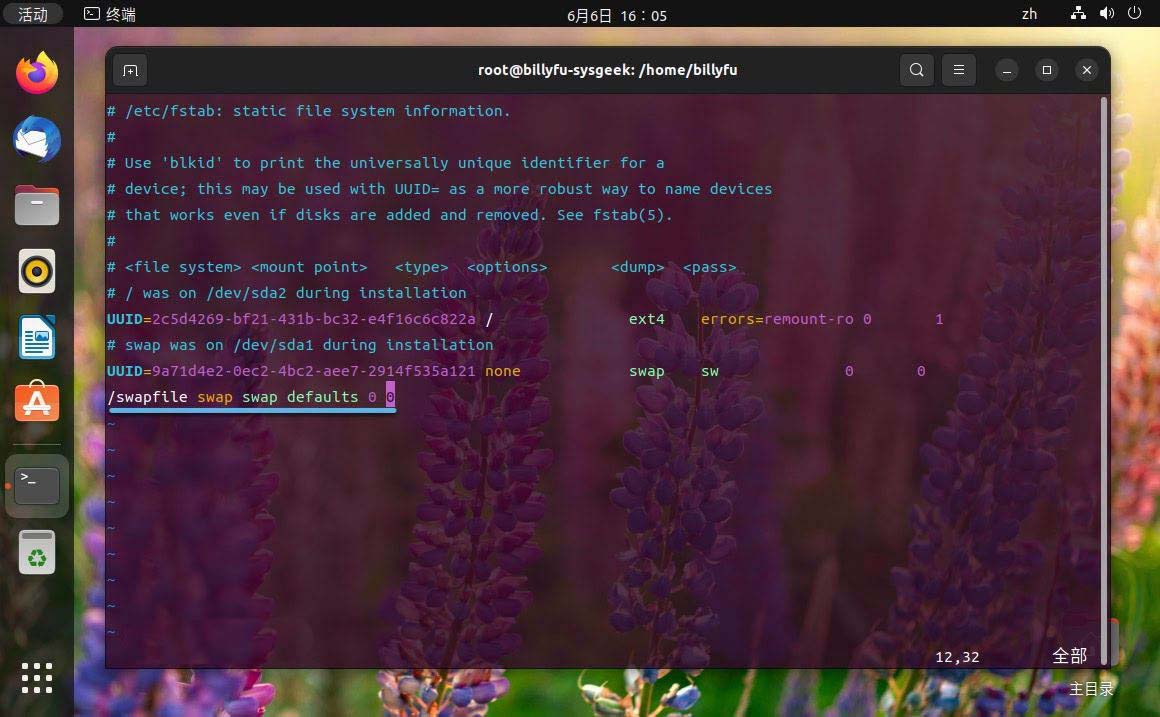The width and height of the screenshot is (1160, 717).
Task: Launch Ubuntu Software center
Action: (36, 405)
